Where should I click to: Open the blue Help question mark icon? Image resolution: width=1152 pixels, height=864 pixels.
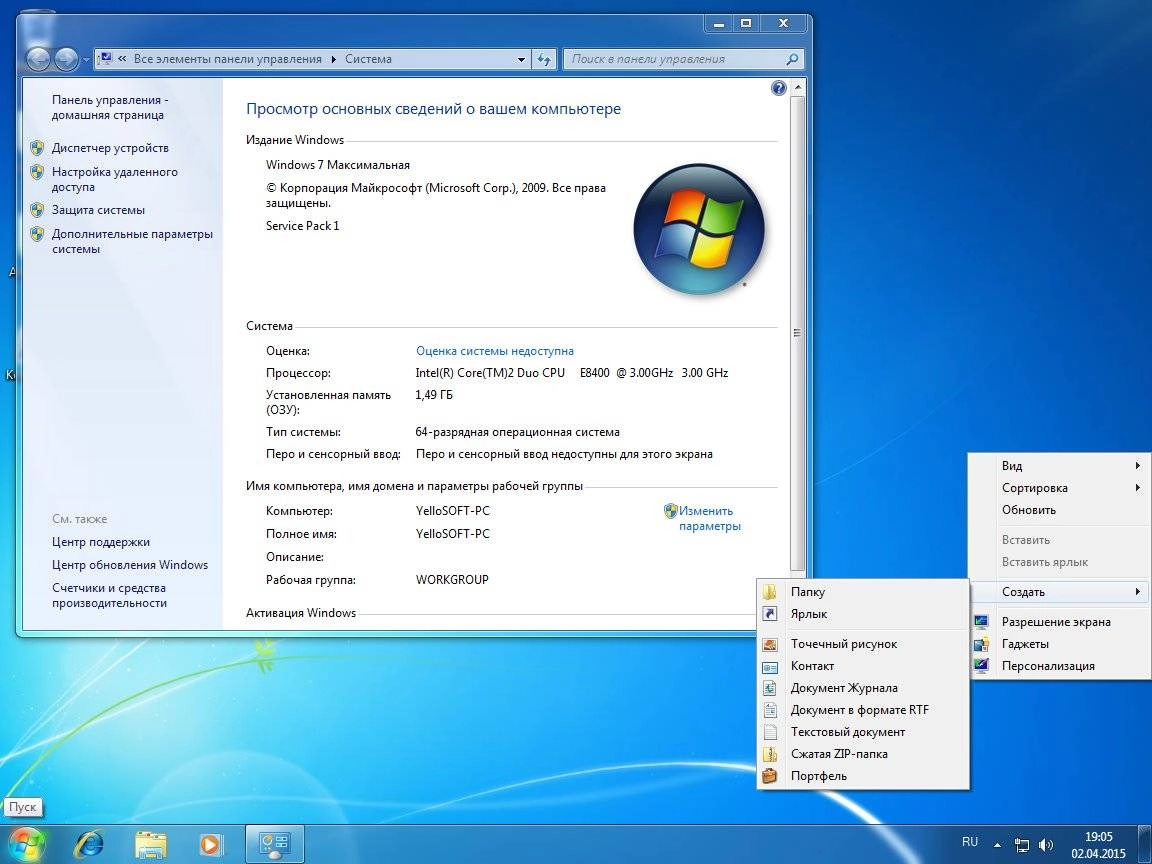779,88
